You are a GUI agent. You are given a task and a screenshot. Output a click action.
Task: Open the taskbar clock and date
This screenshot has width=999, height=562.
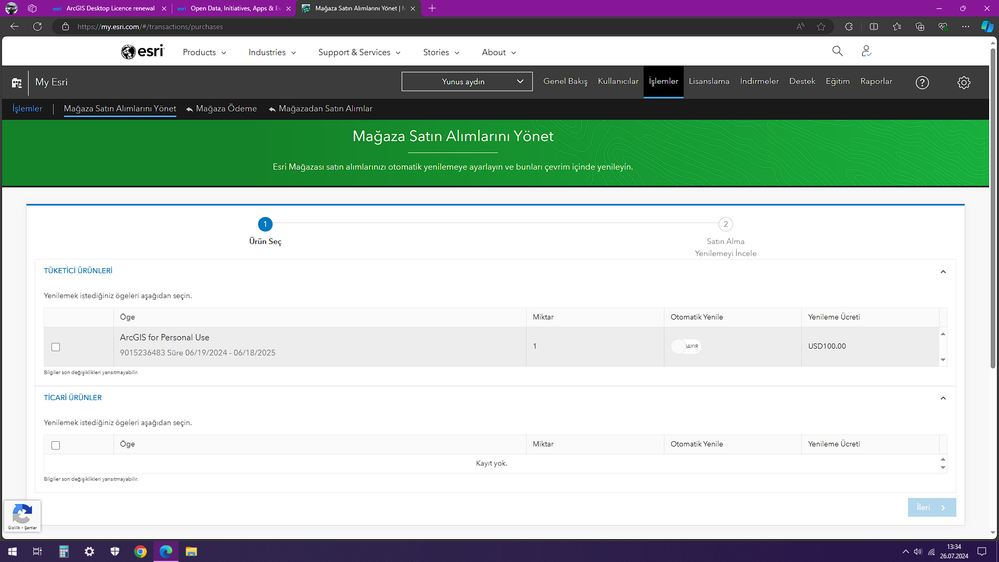click(x=953, y=551)
